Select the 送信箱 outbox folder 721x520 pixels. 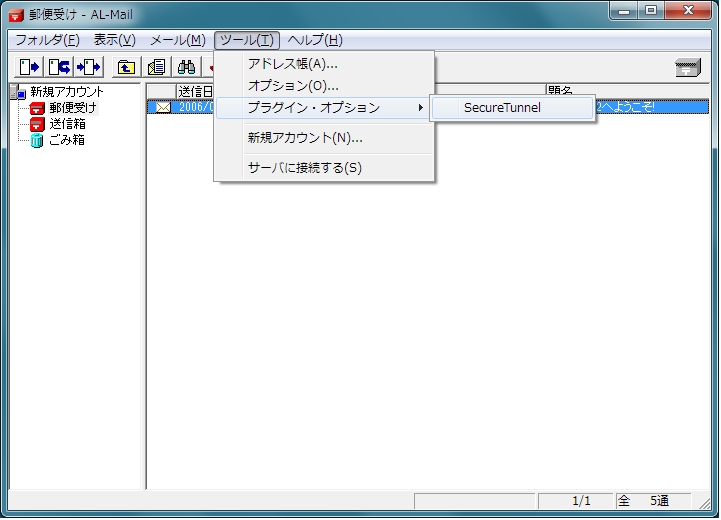66,123
